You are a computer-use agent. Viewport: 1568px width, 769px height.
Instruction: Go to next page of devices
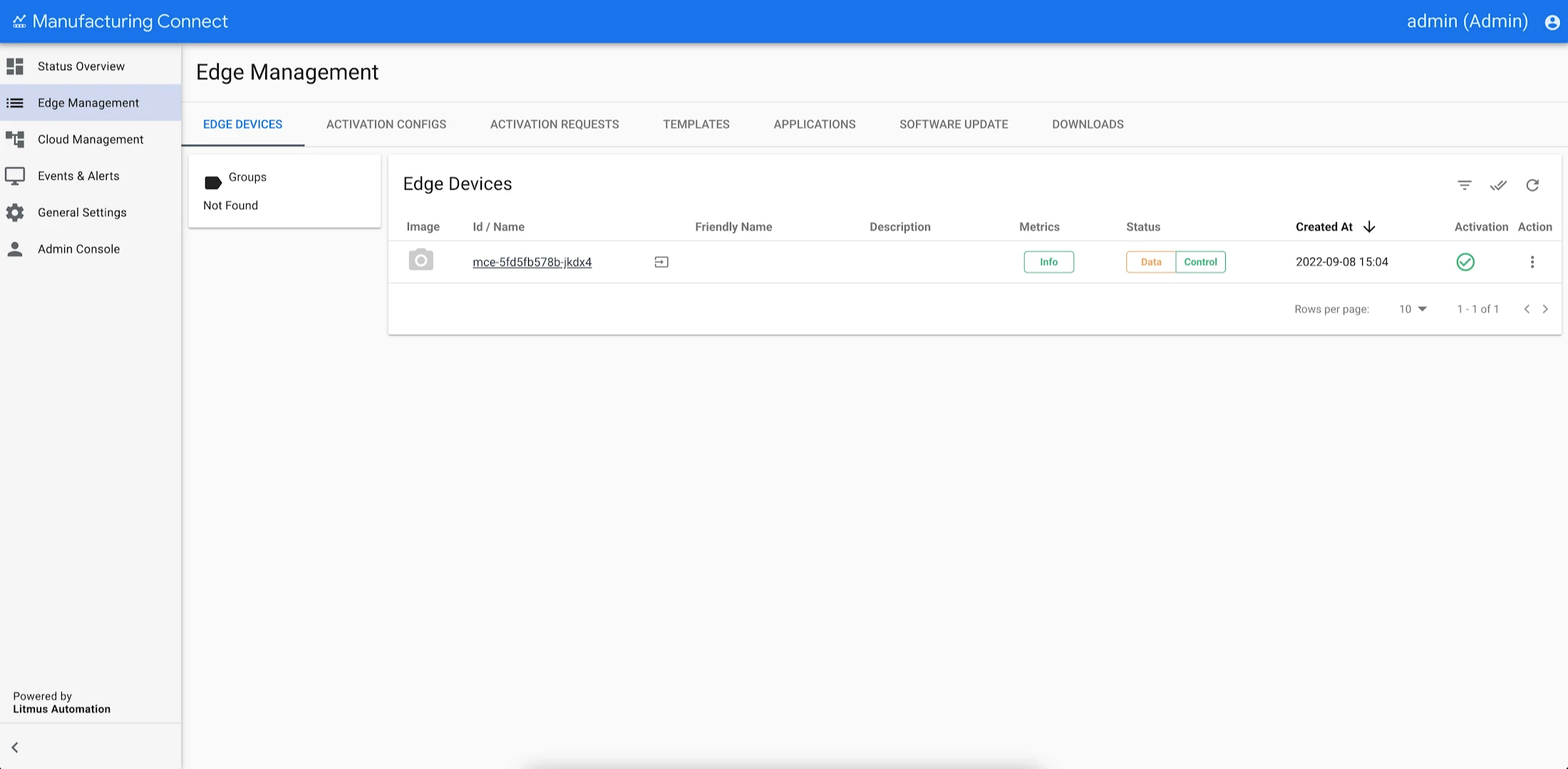point(1545,309)
